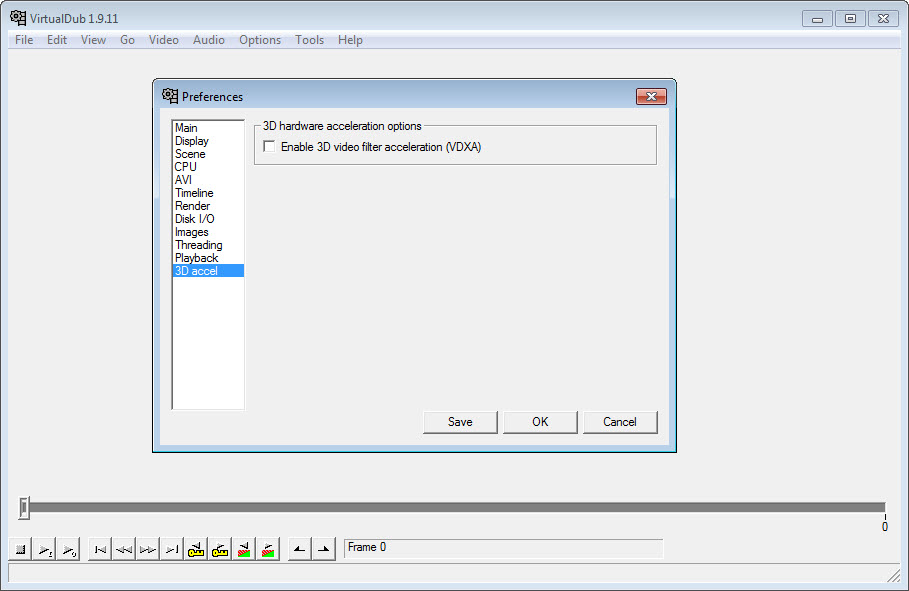This screenshot has height=591, width=909.
Task: Open the Options menu
Action: 260,40
